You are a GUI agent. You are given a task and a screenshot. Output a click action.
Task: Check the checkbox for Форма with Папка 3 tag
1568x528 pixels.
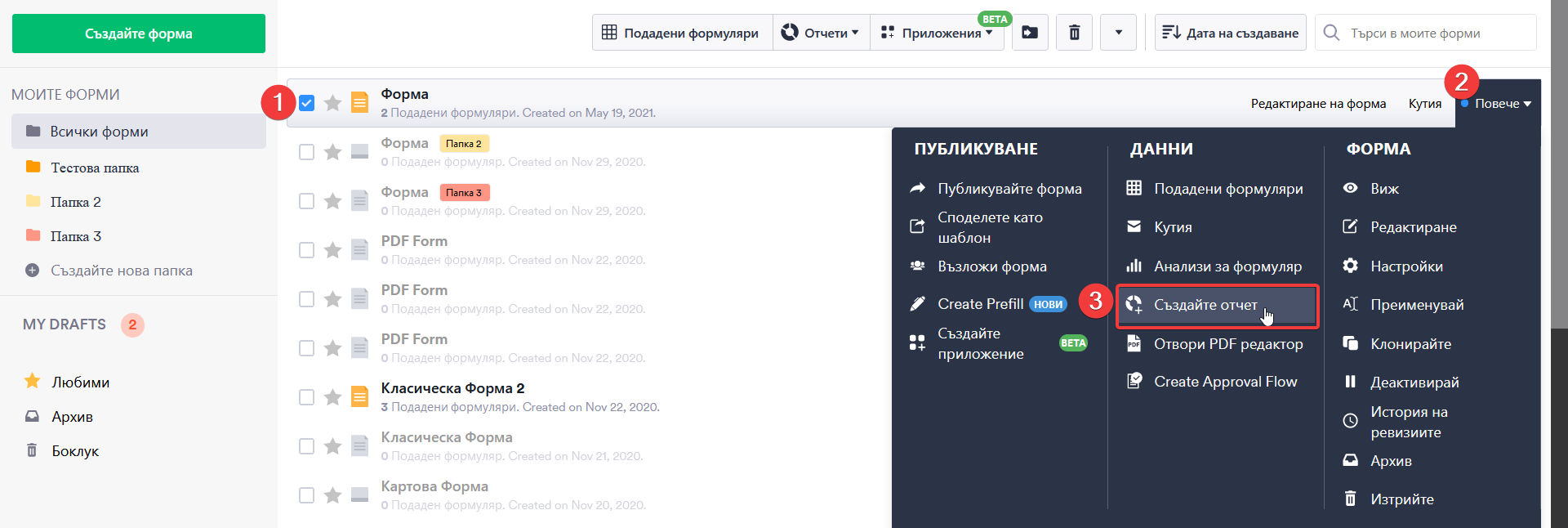pos(306,201)
